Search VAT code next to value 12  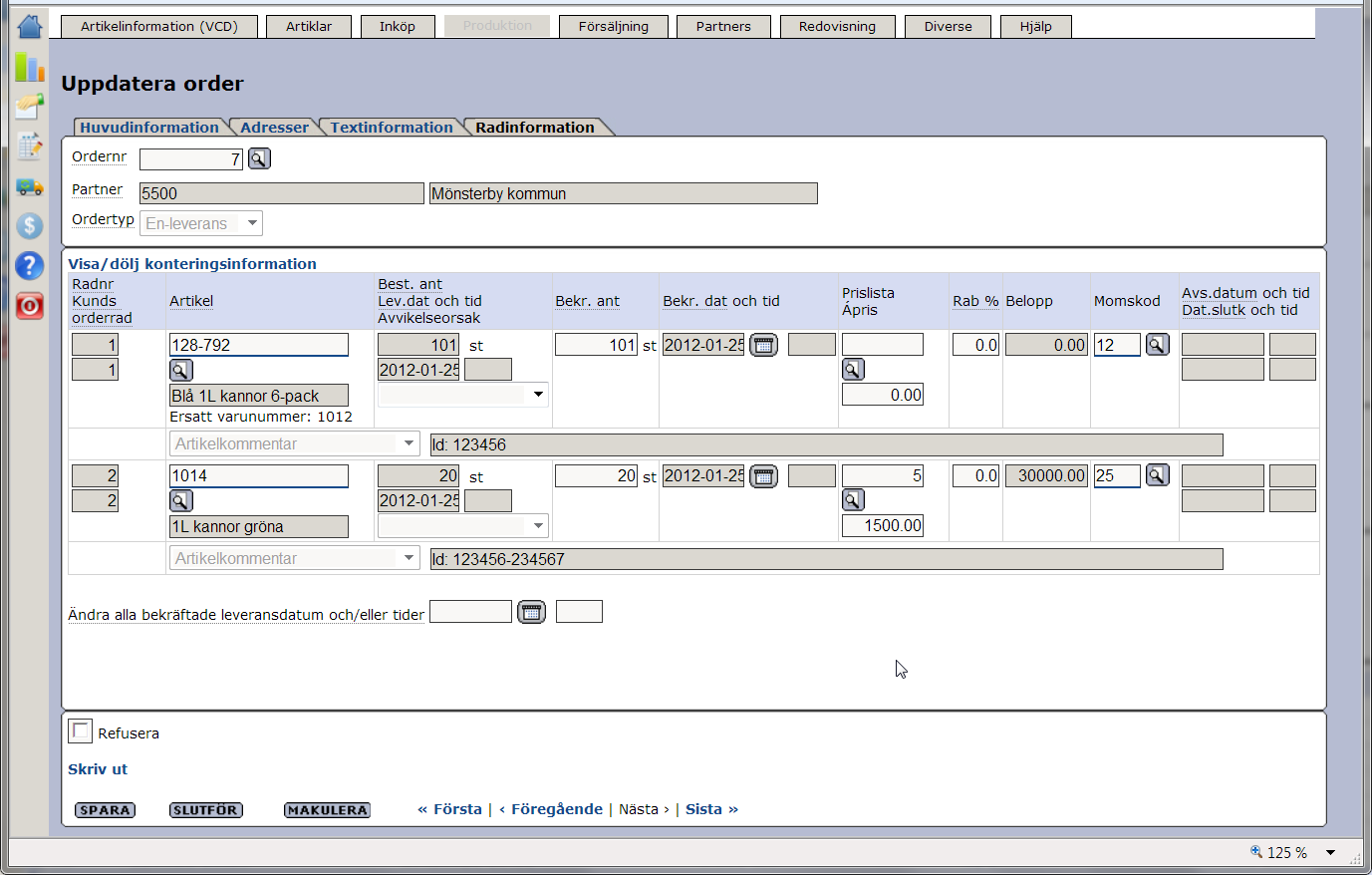point(1157,345)
